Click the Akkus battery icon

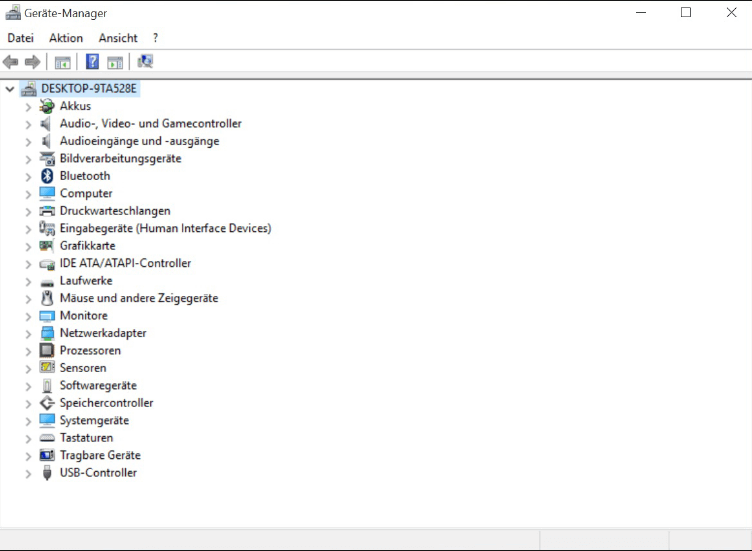[x=47, y=106]
